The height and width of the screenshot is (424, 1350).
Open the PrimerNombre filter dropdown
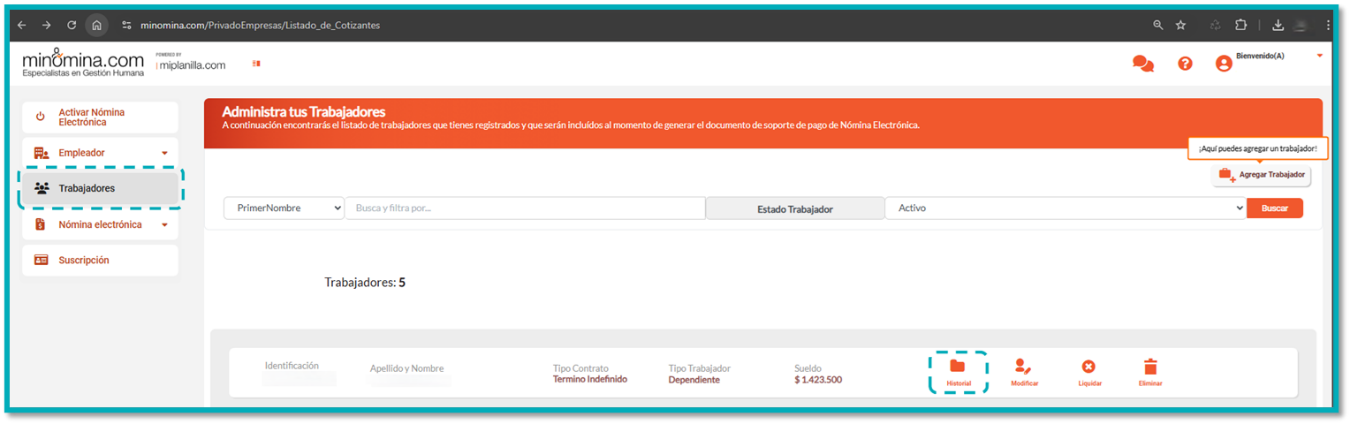pyautogui.click(x=284, y=208)
